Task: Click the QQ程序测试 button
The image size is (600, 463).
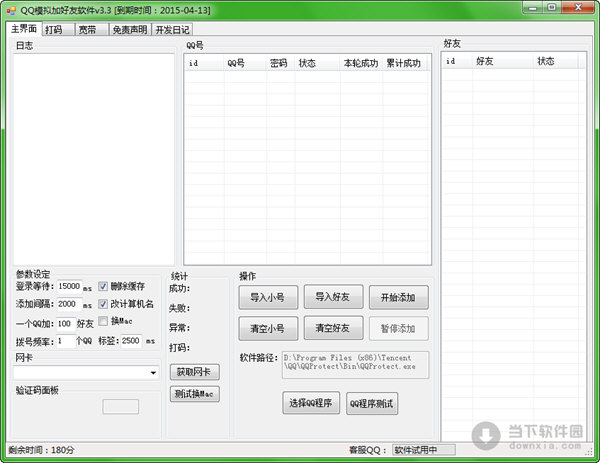Action: pos(372,404)
